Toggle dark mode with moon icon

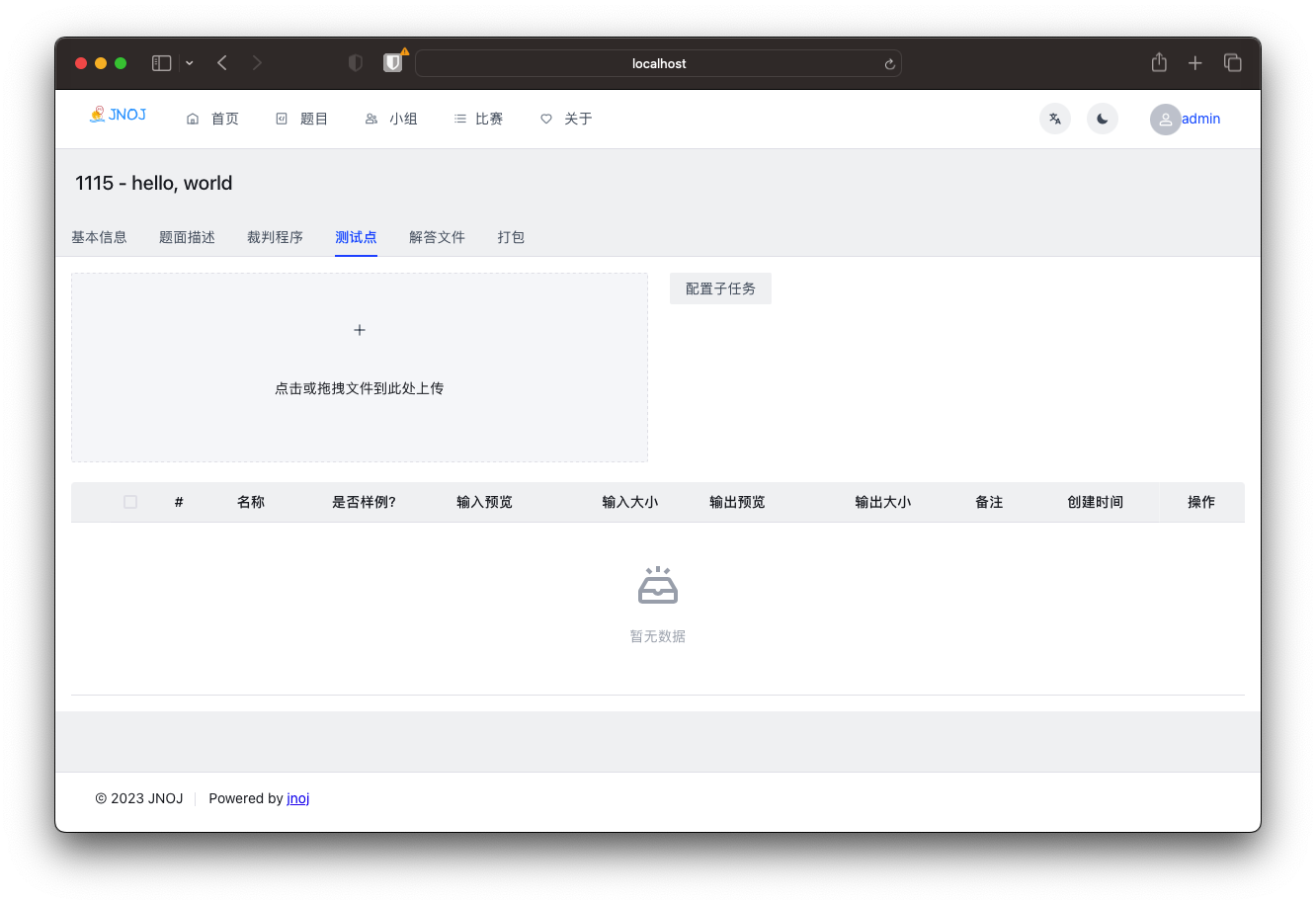pyautogui.click(x=1103, y=119)
